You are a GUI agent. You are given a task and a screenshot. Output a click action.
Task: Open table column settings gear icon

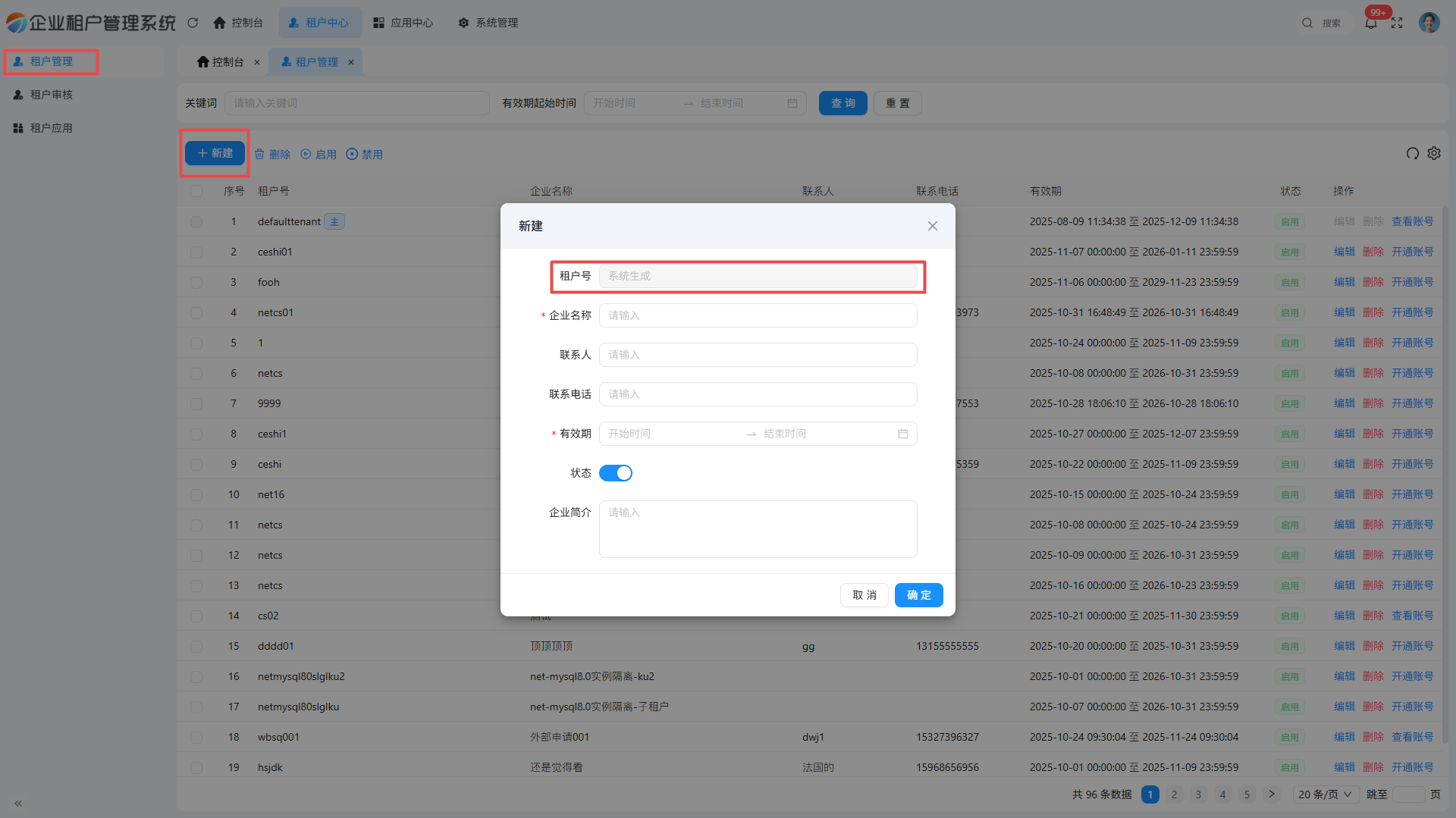pyautogui.click(x=1434, y=154)
